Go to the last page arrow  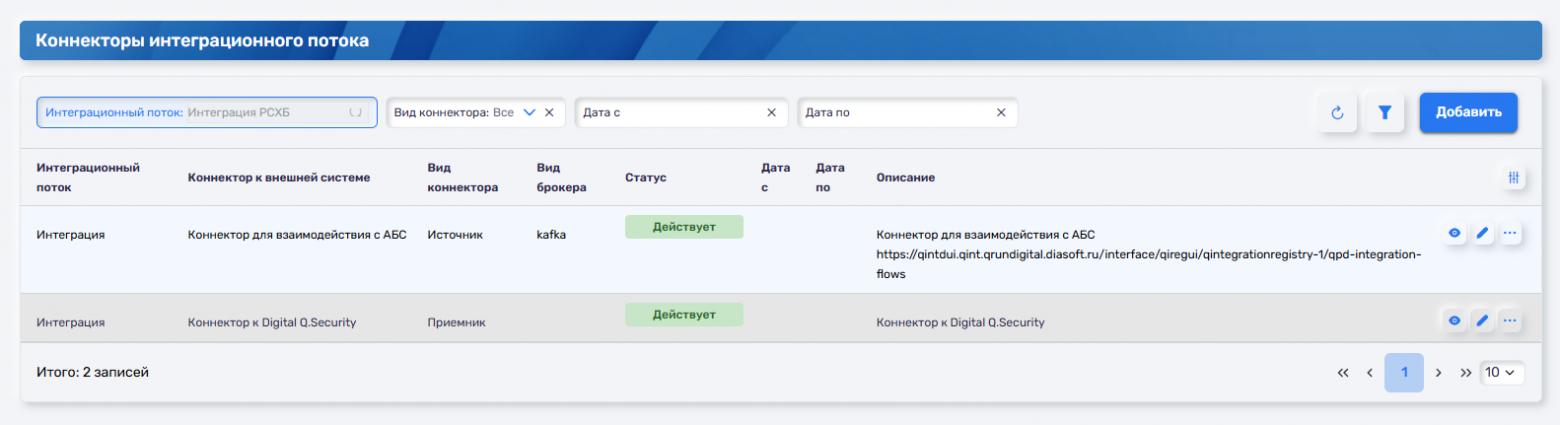(x=1466, y=372)
